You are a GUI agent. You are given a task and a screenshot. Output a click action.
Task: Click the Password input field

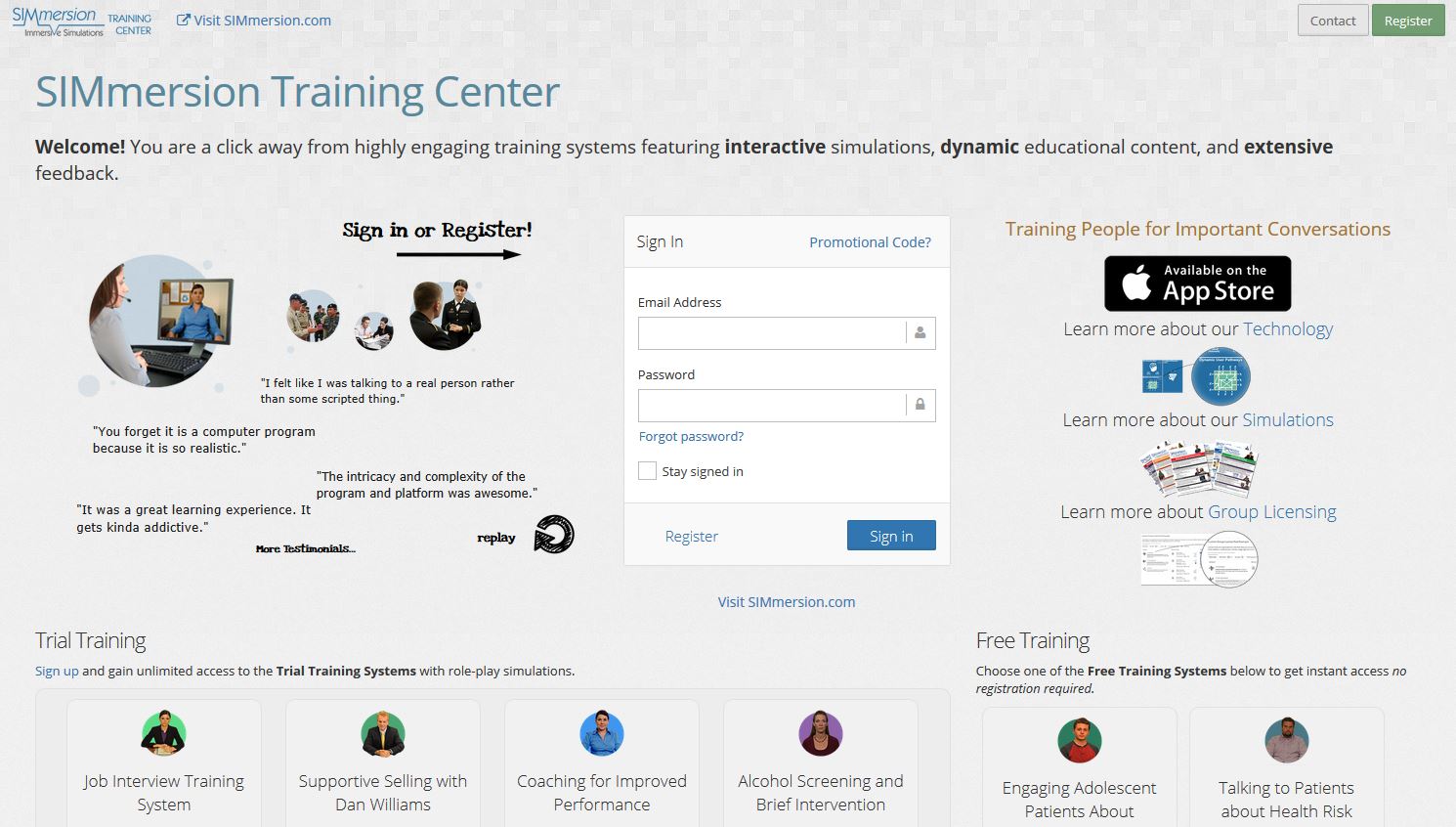coord(787,406)
